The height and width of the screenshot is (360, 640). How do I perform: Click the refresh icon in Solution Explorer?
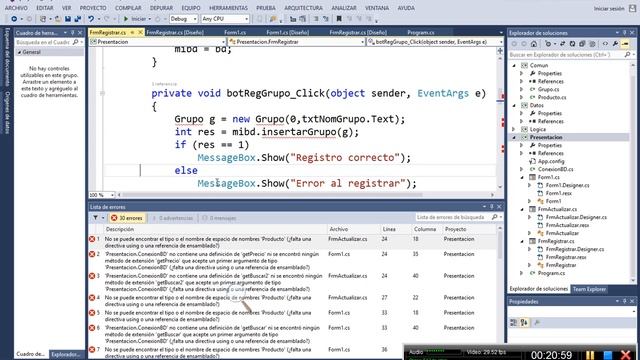pyautogui.click(x=572, y=44)
